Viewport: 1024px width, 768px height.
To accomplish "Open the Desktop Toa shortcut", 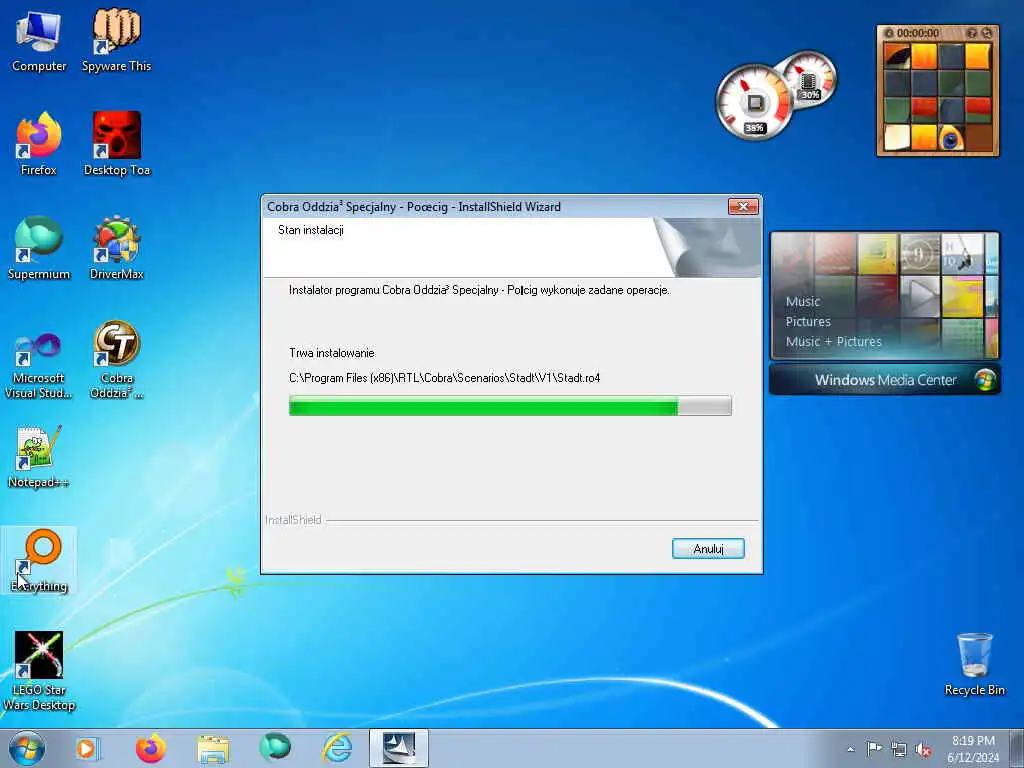I will pyautogui.click(x=117, y=145).
